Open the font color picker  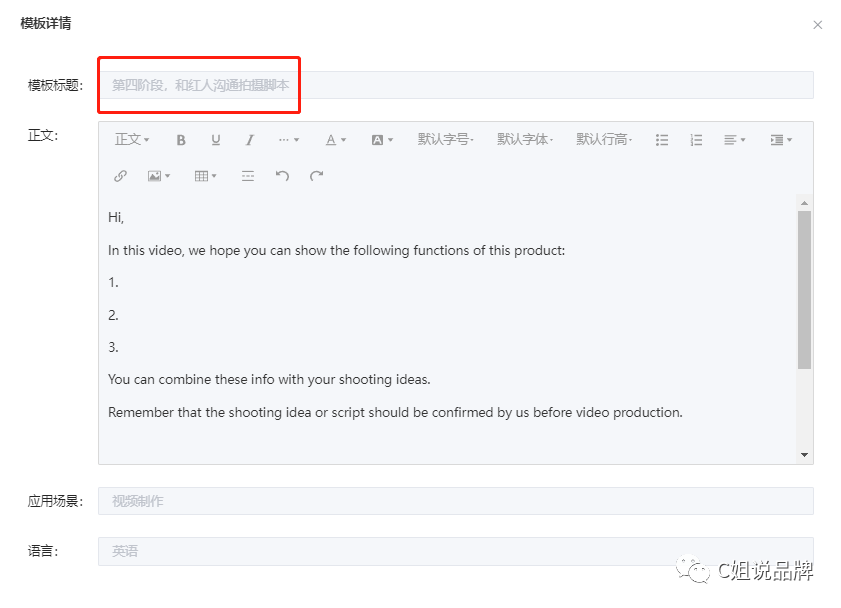[x=336, y=140]
